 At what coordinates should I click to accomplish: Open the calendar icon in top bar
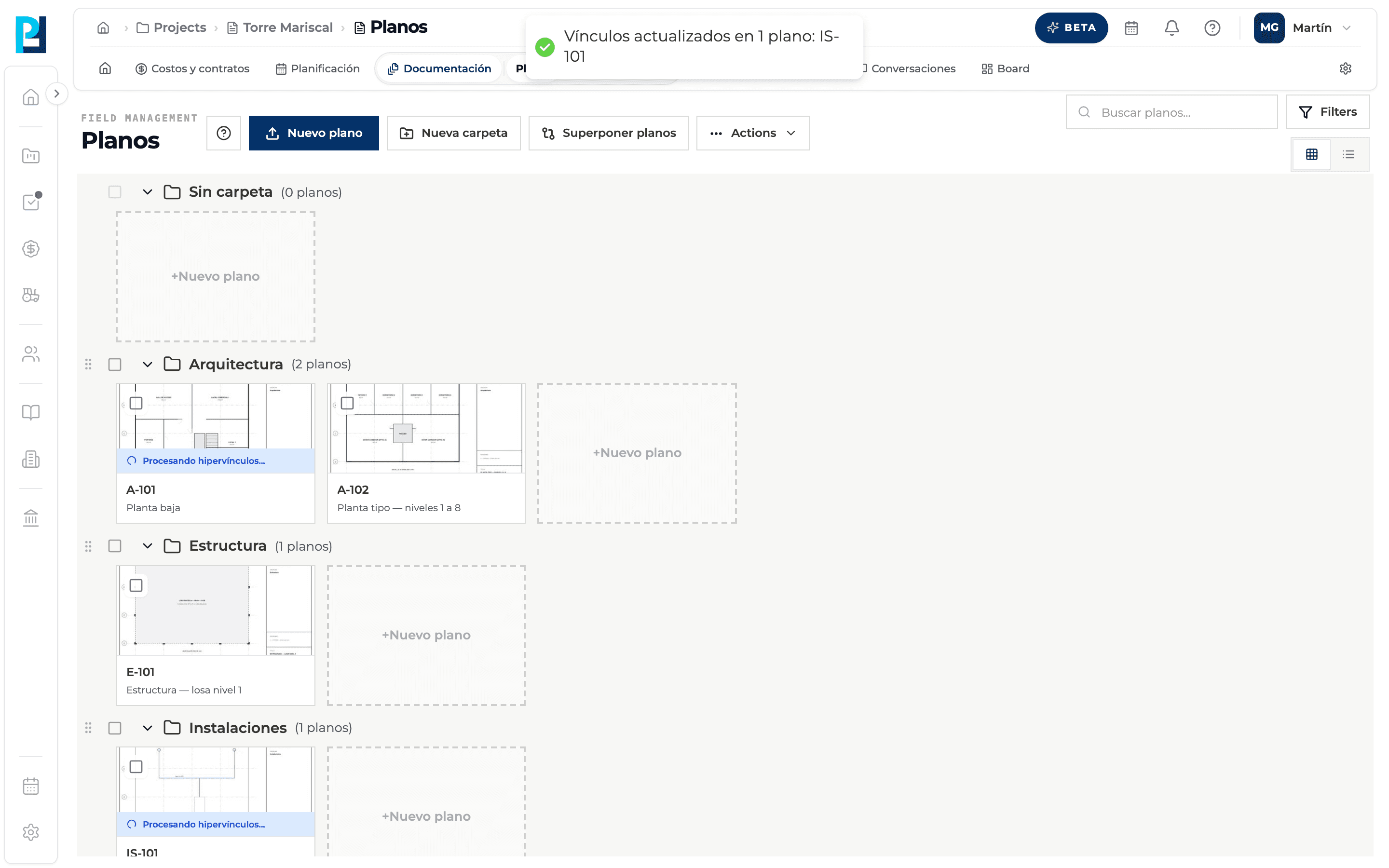pos(1130,27)
